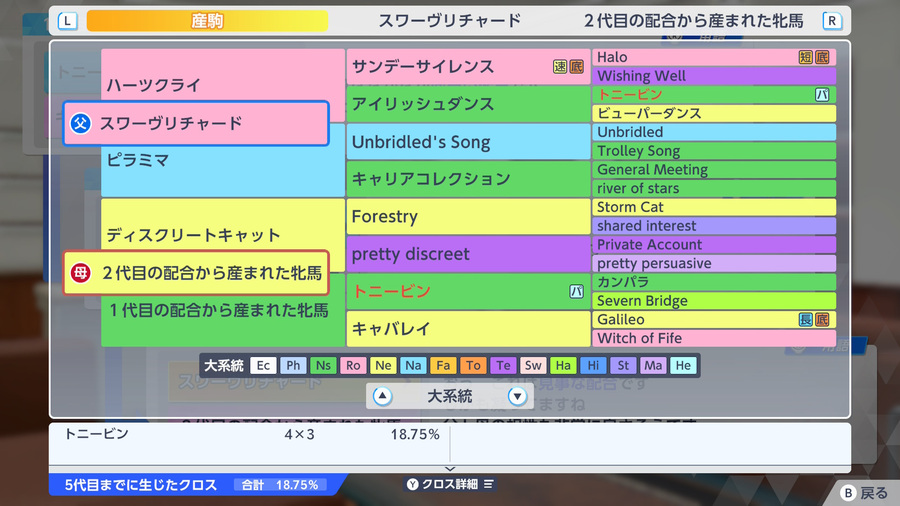Click the トニービン 4×3 cross row
This screenshot has height=506, width=900.
(251, 434)
